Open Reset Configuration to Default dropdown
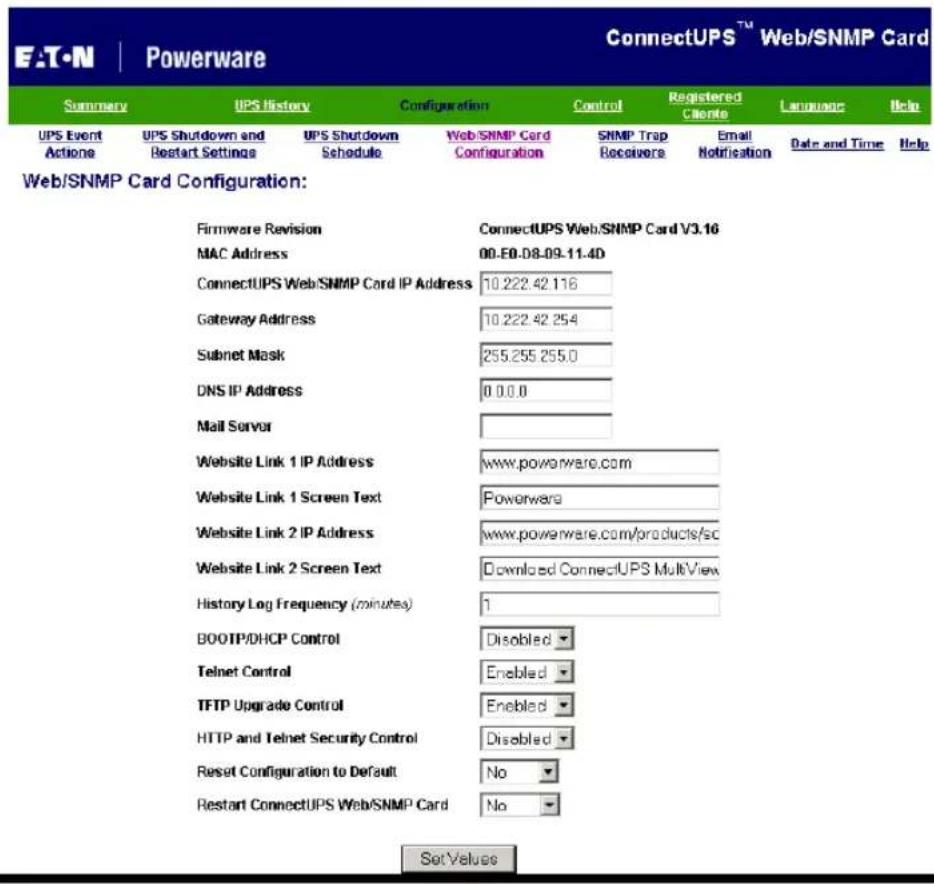Image resolution: width=934 pixels, height=884 pixels. pyautogui.click(x=519, y=772)
